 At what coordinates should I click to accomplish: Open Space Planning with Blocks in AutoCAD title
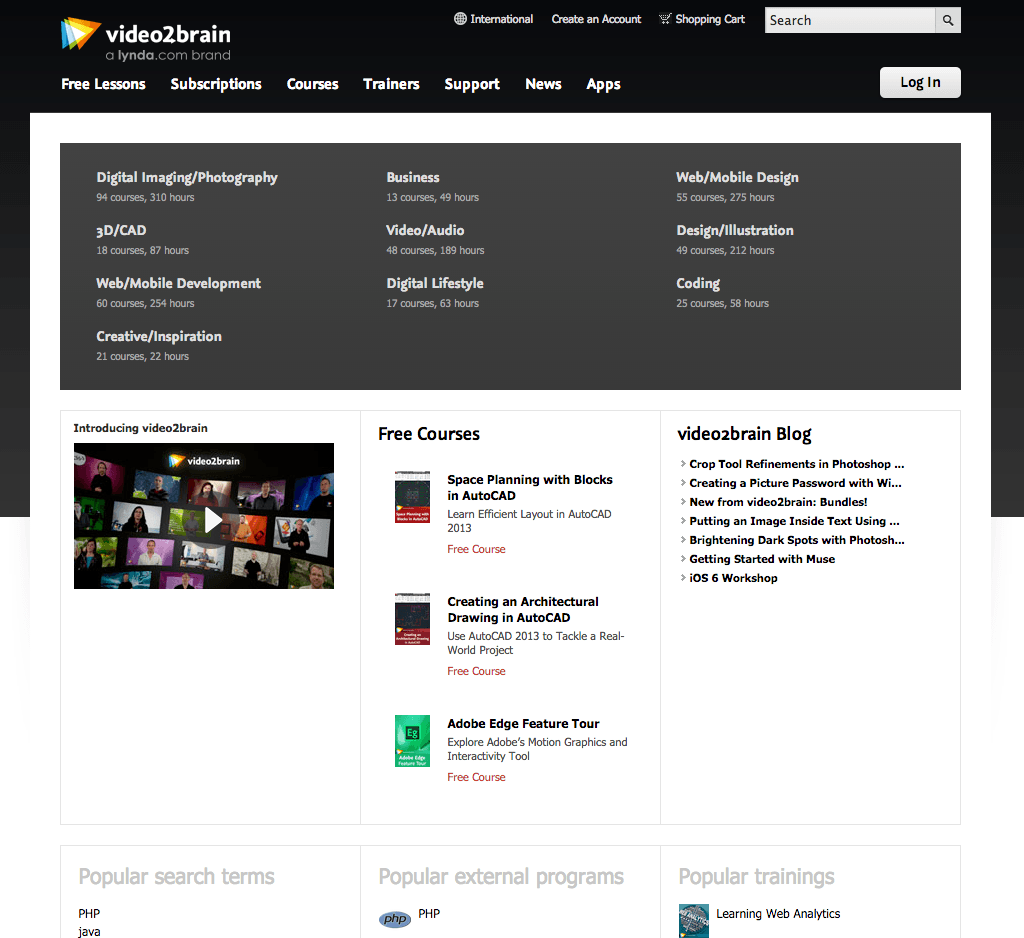tap(530, 487)
